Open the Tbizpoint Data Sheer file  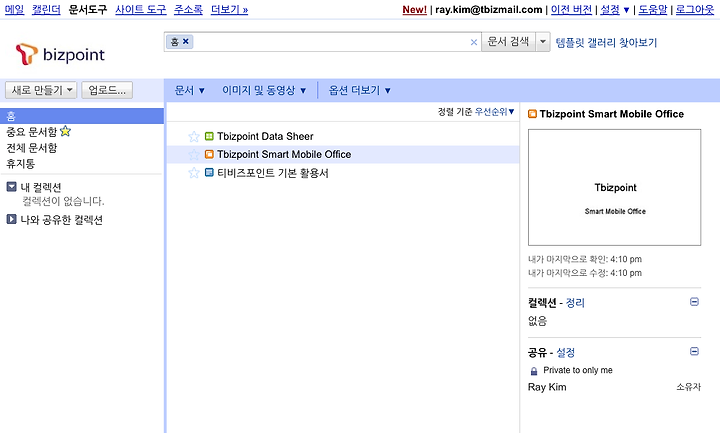(x=265, y=136)
